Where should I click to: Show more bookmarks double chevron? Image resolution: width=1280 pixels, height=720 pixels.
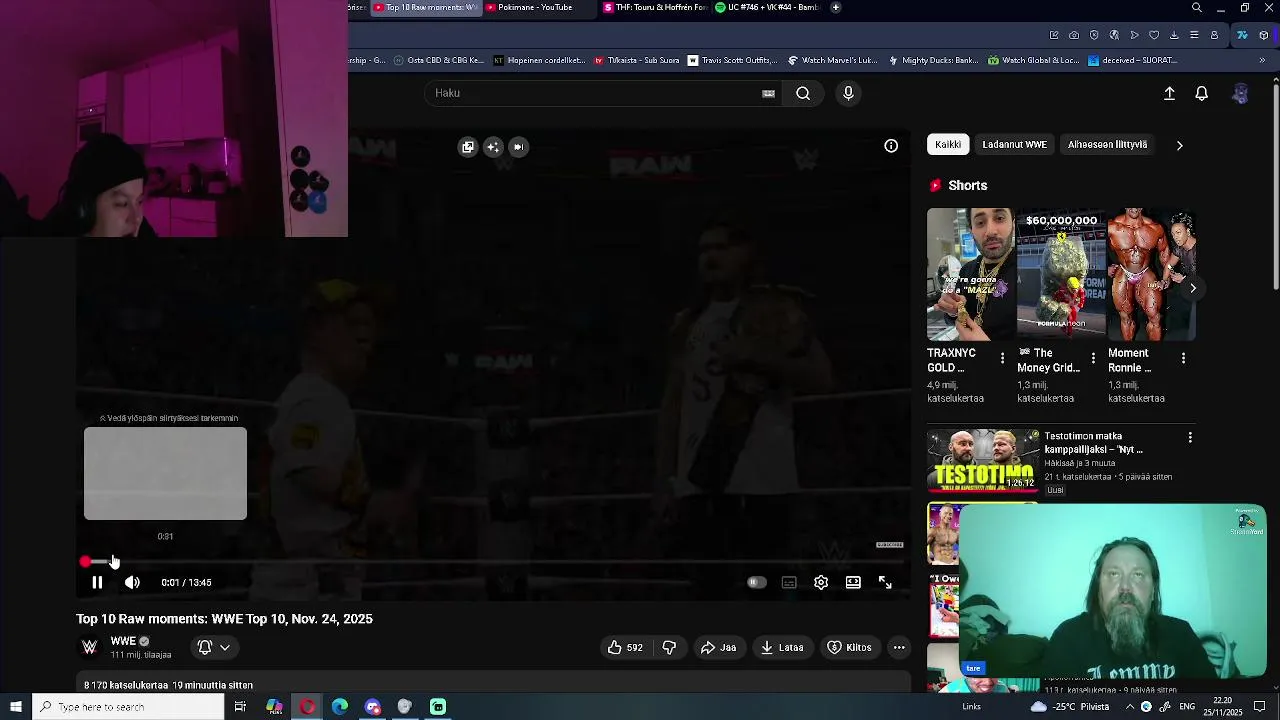pyautogui.click(x=1261, y=60)
